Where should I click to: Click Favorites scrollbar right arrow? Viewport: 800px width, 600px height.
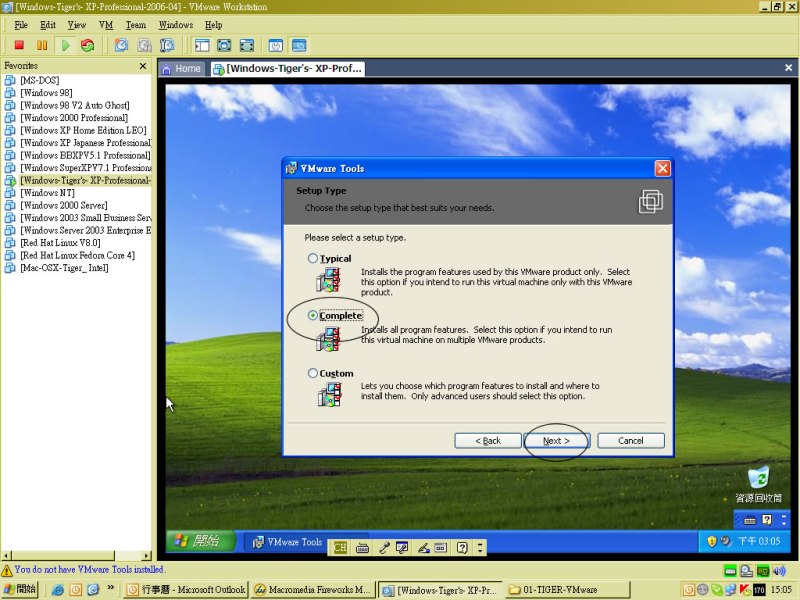147,556
